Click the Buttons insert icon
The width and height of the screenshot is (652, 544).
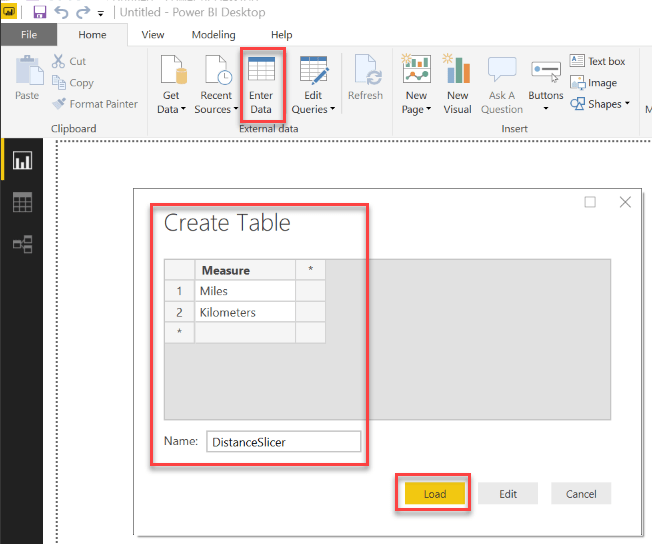point(546,71)
